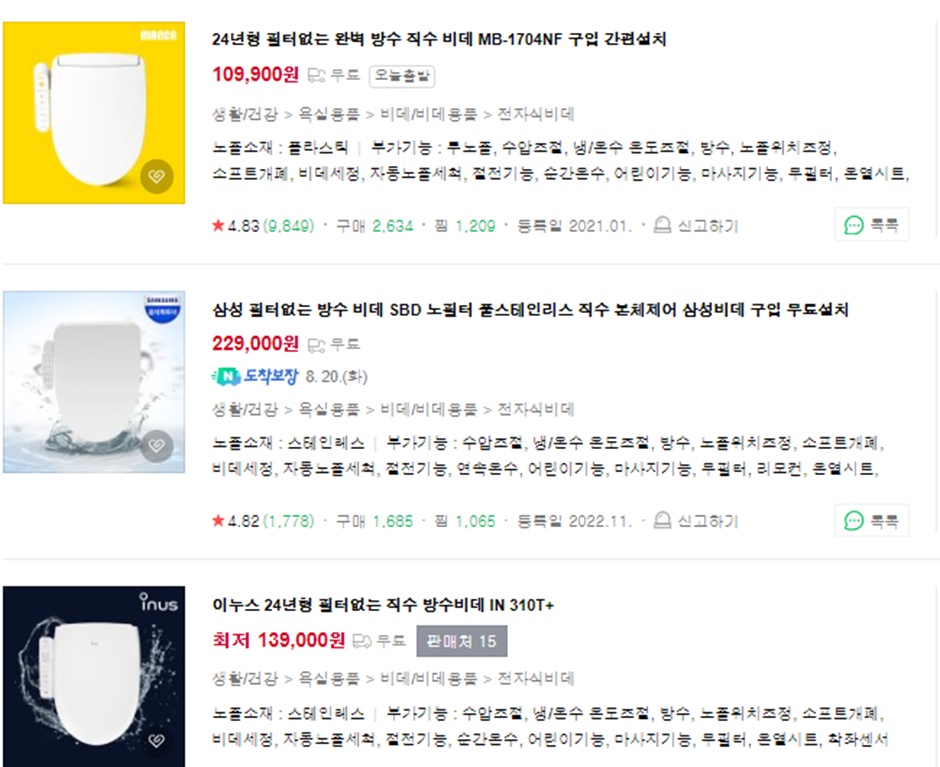Image resolution: width=940 pixels, height=767 pixels.
Task: Toggle wishlist heart on the inus bidet image
Action: point(156,740)
